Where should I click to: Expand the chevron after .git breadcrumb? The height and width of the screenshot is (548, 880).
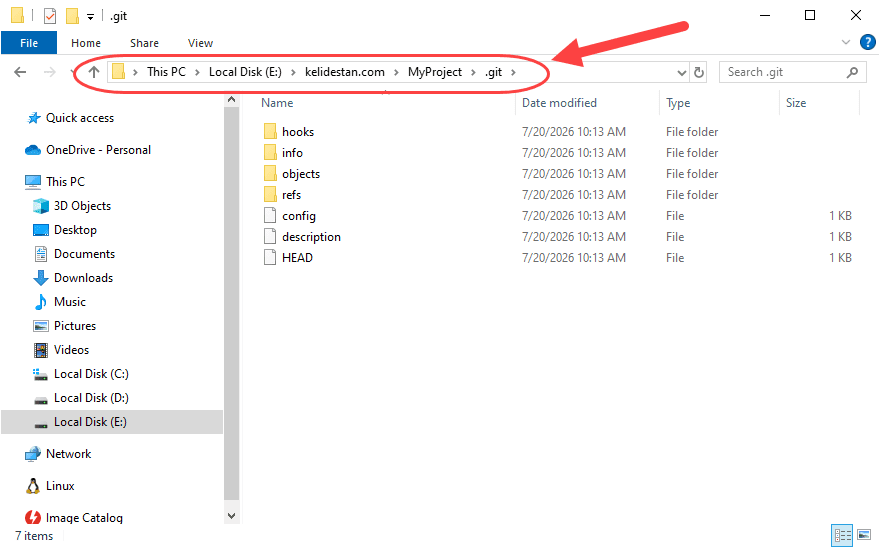(513, 72)
